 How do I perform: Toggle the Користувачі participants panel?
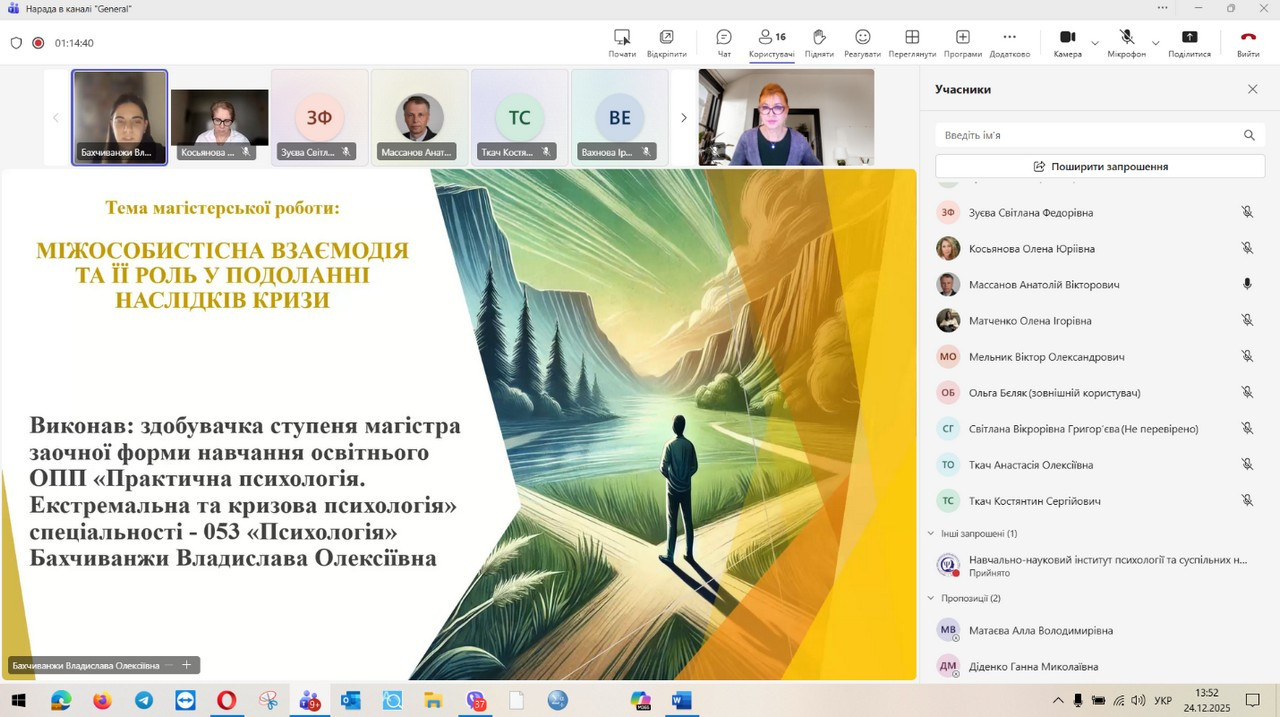point(771,43)
